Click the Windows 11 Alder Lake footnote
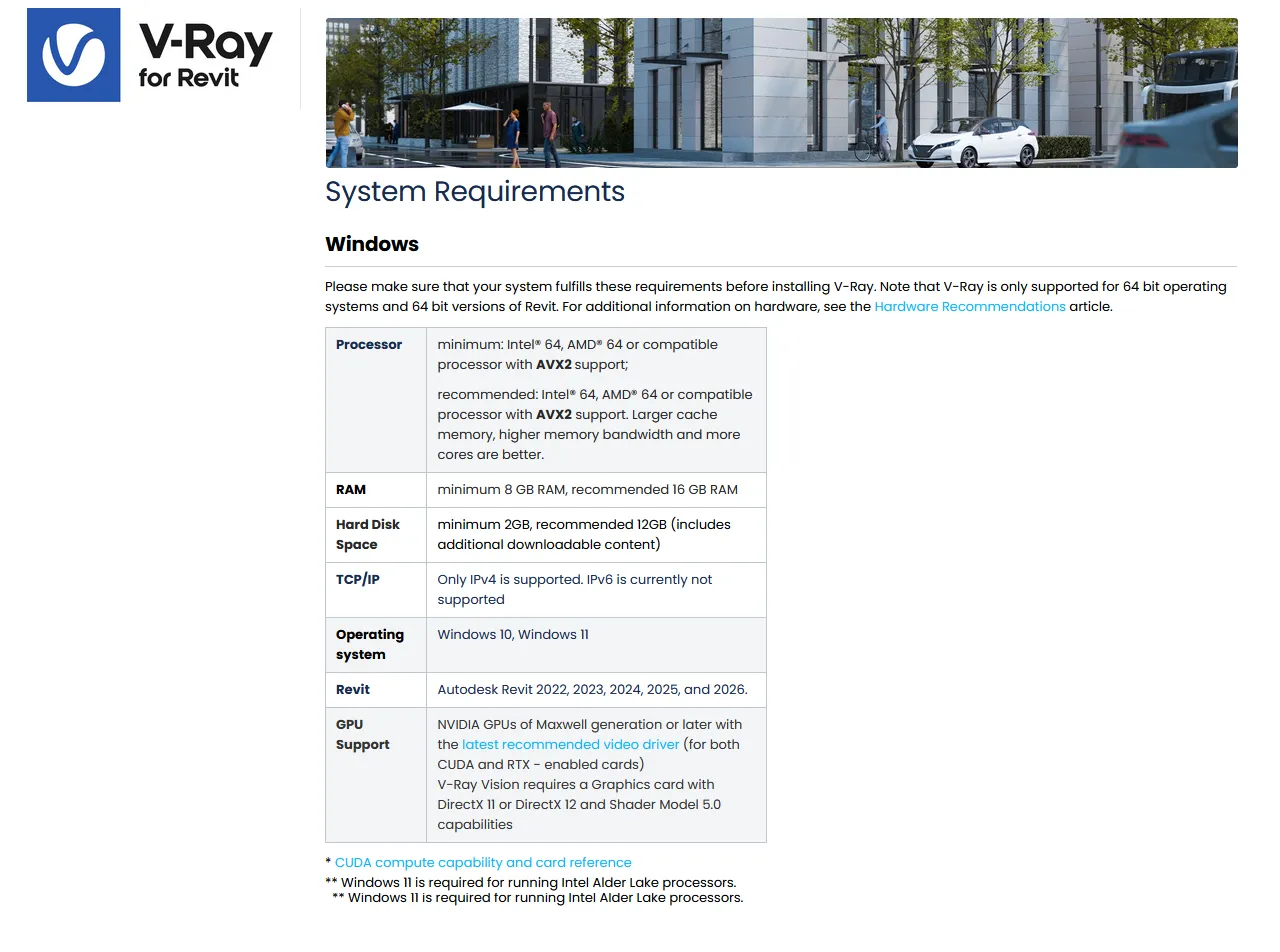Viewport: 1280px width, 952px height. pyautogui.click(x=528, y=882)
